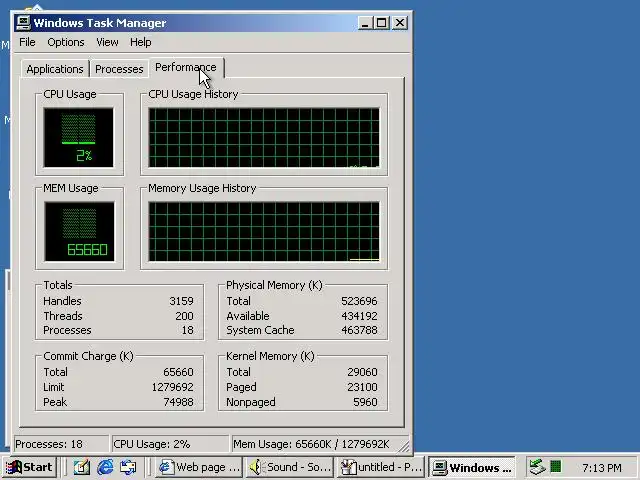Open the View menu
This screenshot has height=480, width=640.
click(107, 42)
